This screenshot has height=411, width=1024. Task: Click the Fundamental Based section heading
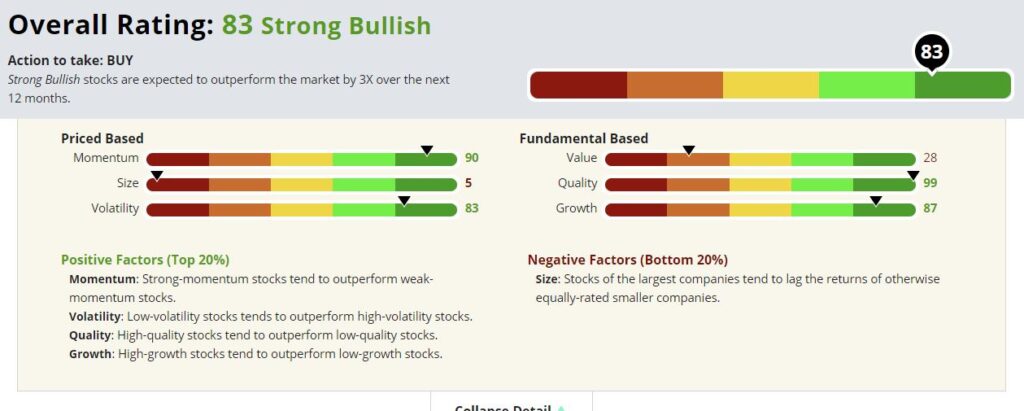tap(584, 139)
